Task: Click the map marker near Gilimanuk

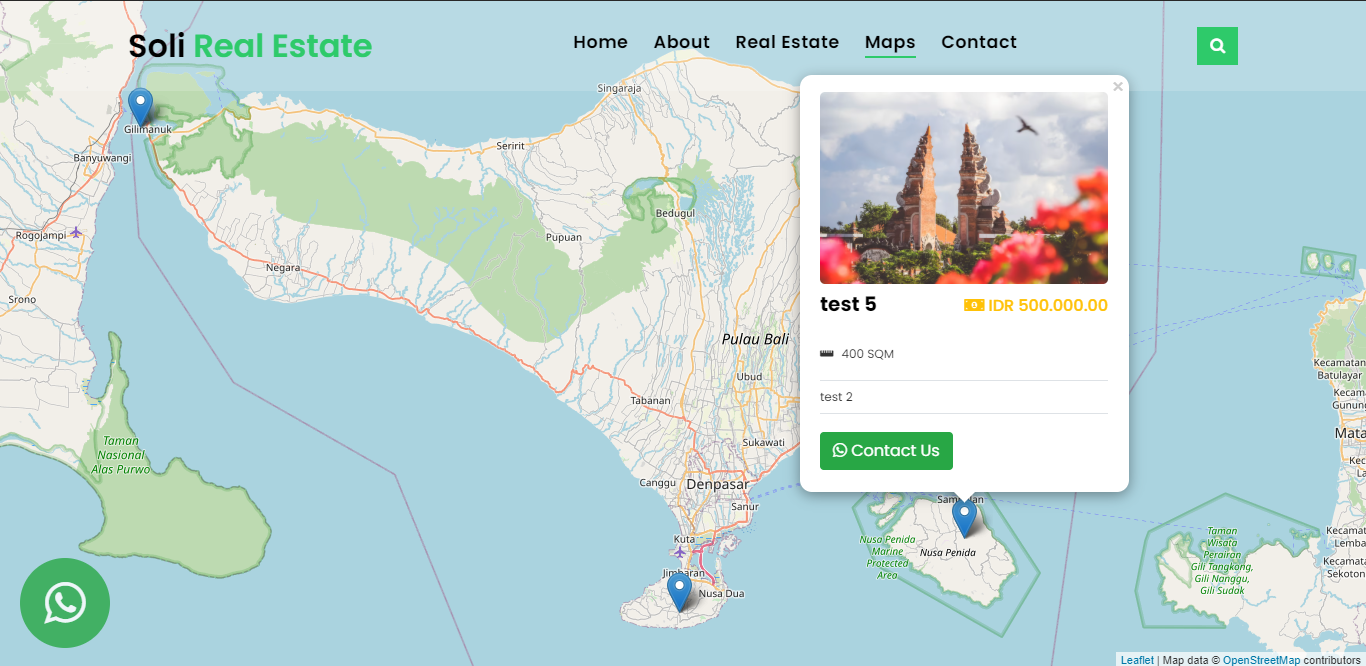Action: pyautogui.click(x=140, y=103)
